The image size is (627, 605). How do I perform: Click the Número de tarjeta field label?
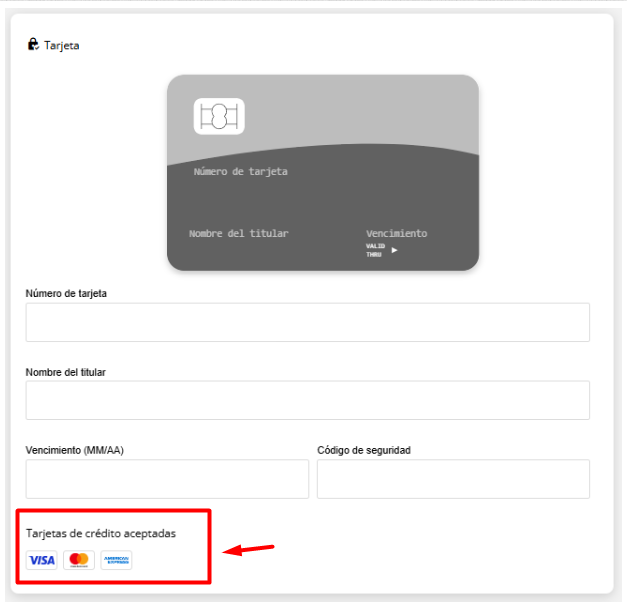(x=66, y=293)
